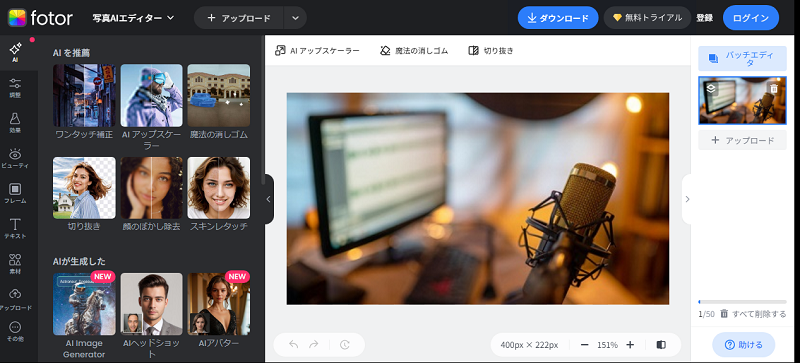Collapse the left tools panel

point(269,199)
